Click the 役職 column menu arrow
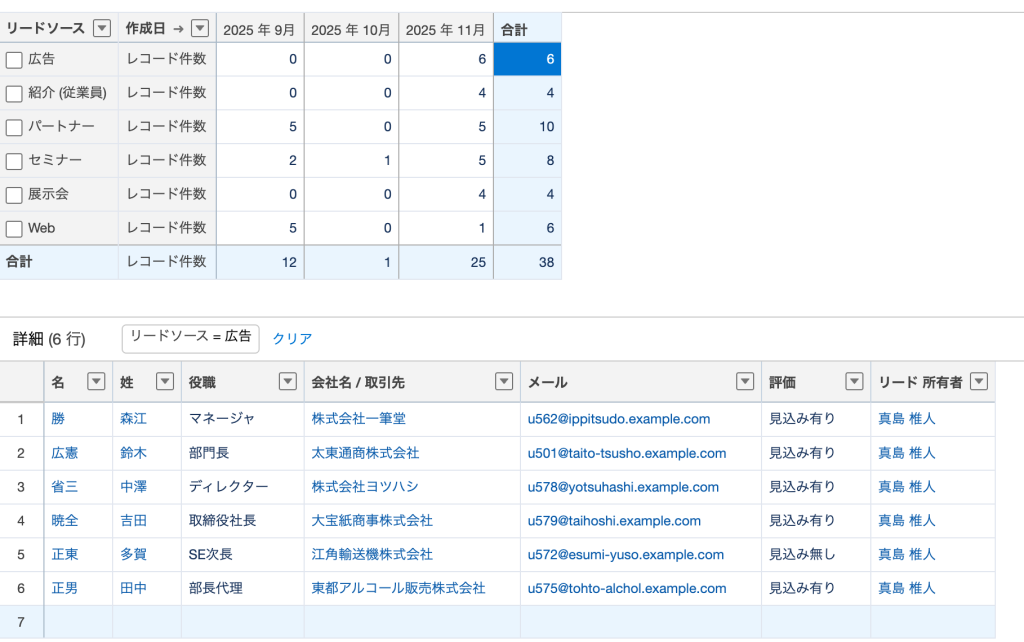Viewport: 1024px width, 642px height. click(287, 381)
